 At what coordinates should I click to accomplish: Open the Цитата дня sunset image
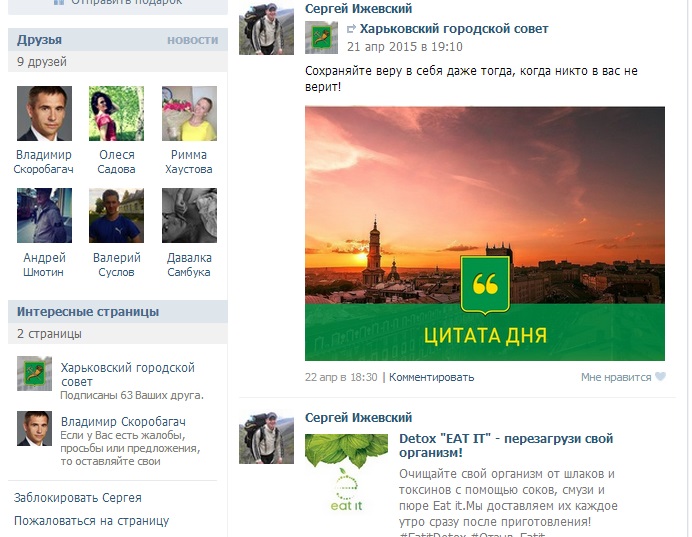coord(485,233)
